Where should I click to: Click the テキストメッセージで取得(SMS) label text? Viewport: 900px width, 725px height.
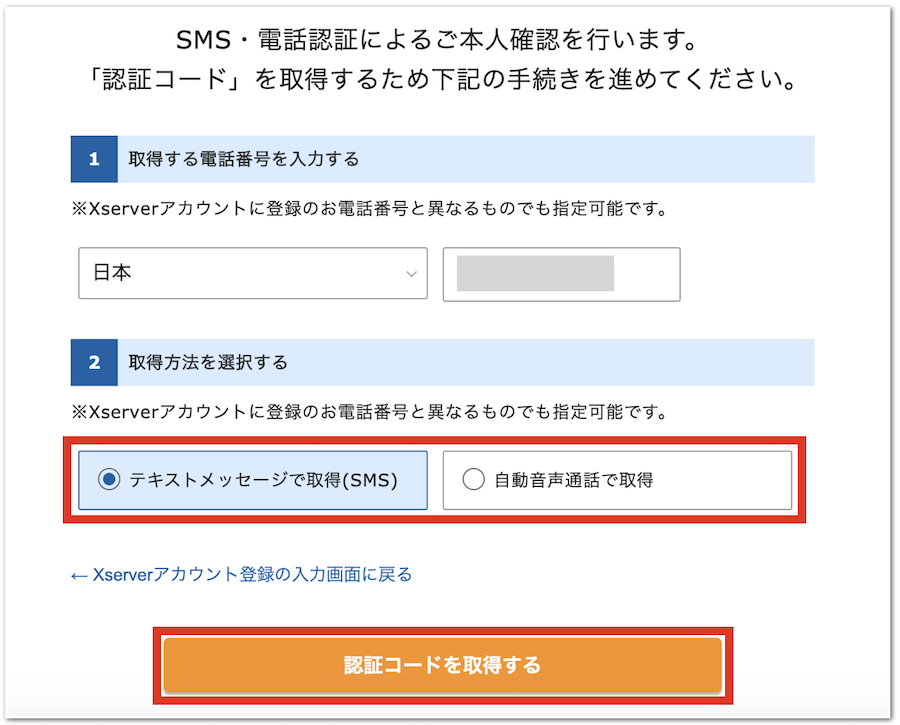coord(263,480)
